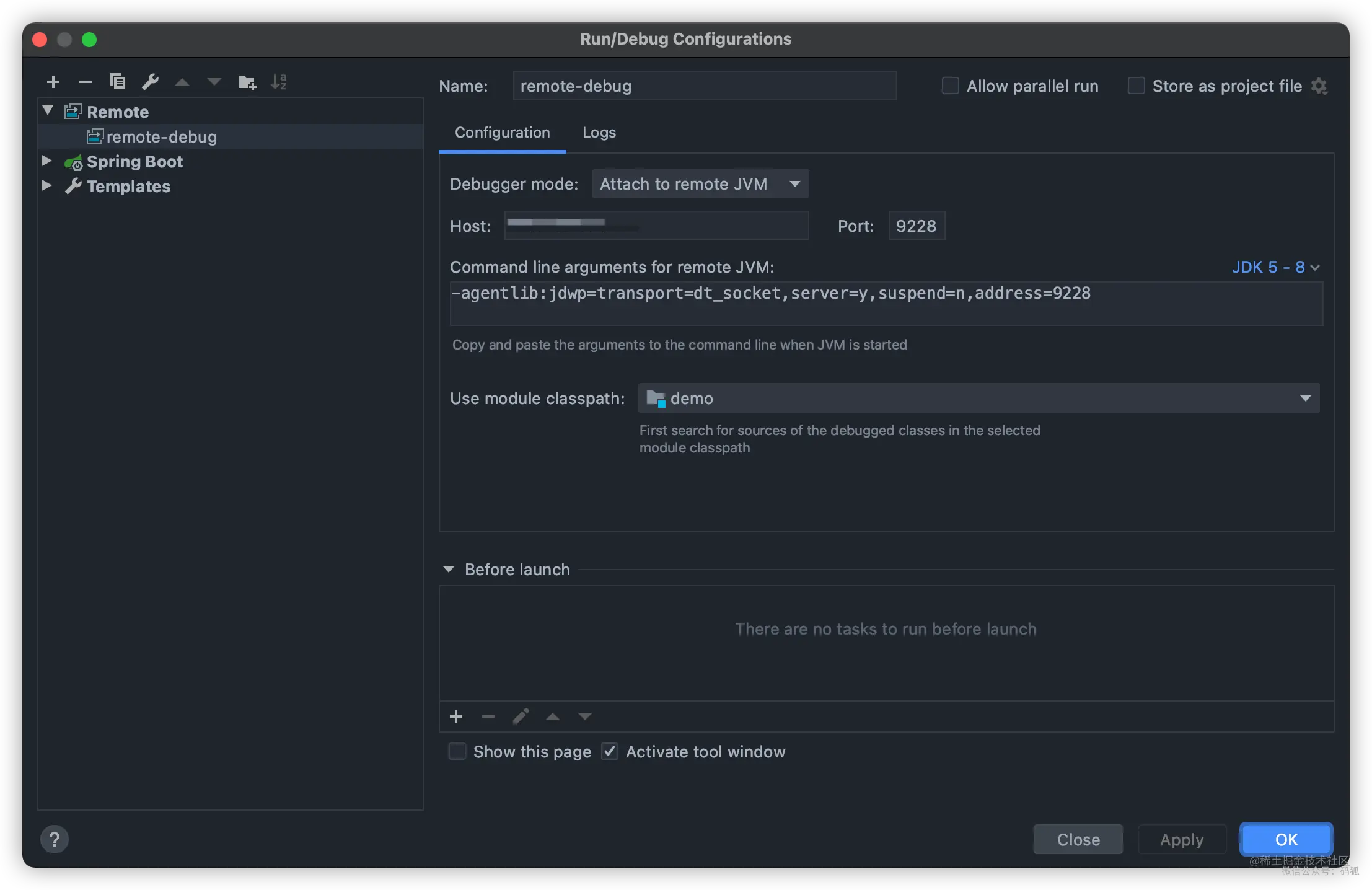Enable Allow parallel run

click(x=950, y=86)
